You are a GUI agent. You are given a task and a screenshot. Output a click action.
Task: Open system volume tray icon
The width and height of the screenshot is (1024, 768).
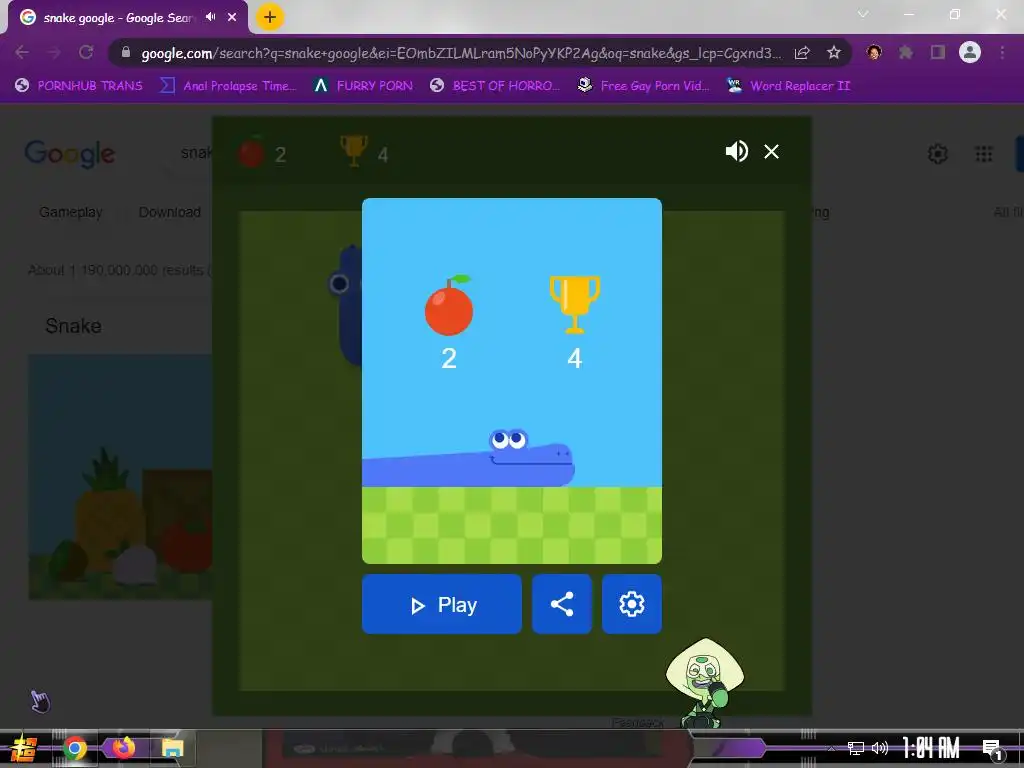[x=880, y=748]
